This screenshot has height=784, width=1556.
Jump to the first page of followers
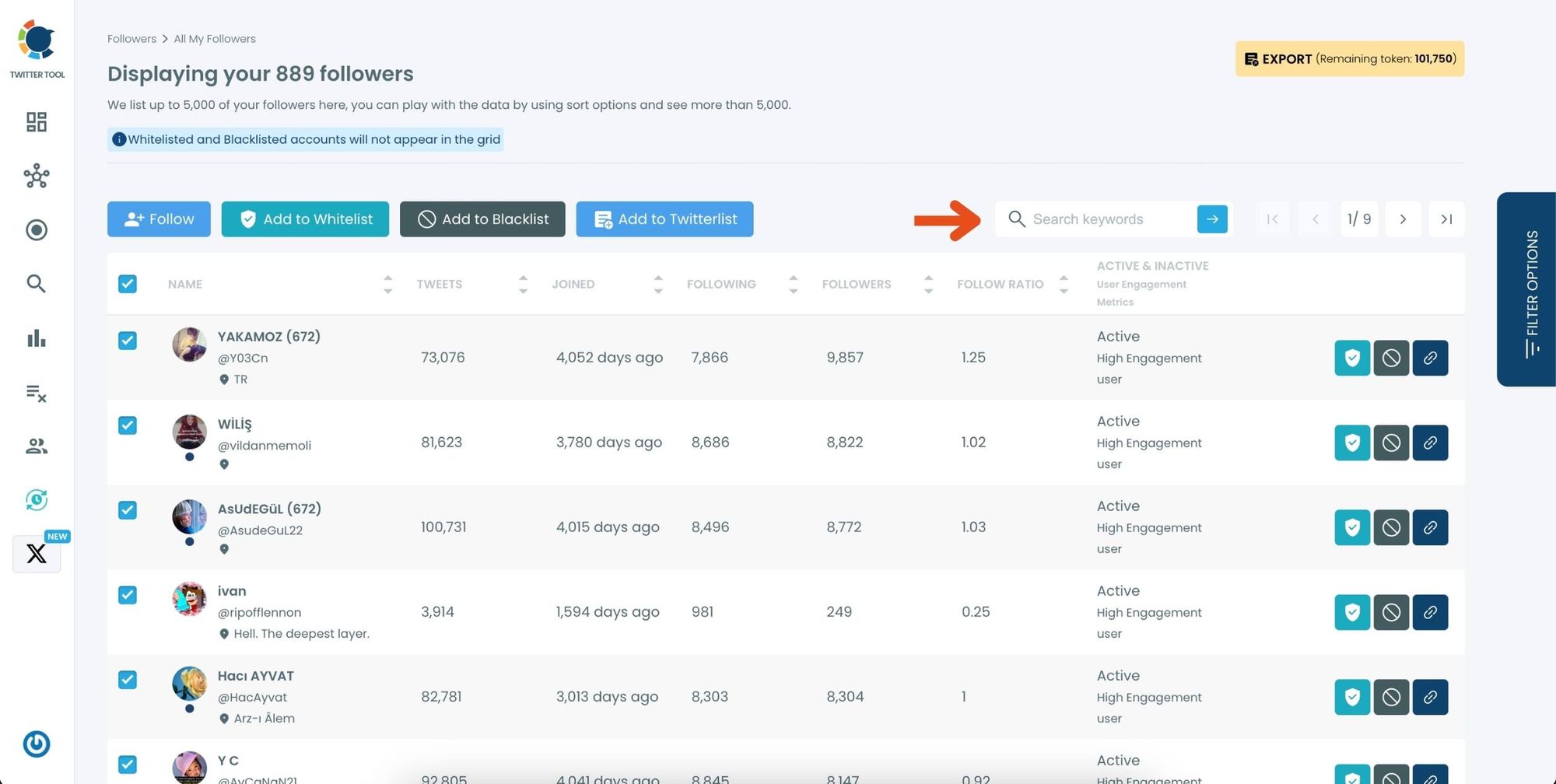(1272, 219)
